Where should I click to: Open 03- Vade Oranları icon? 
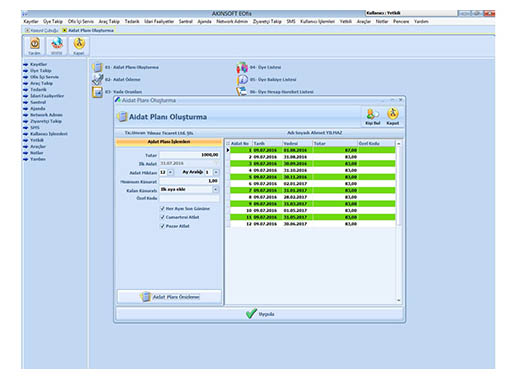click(97, 92)
